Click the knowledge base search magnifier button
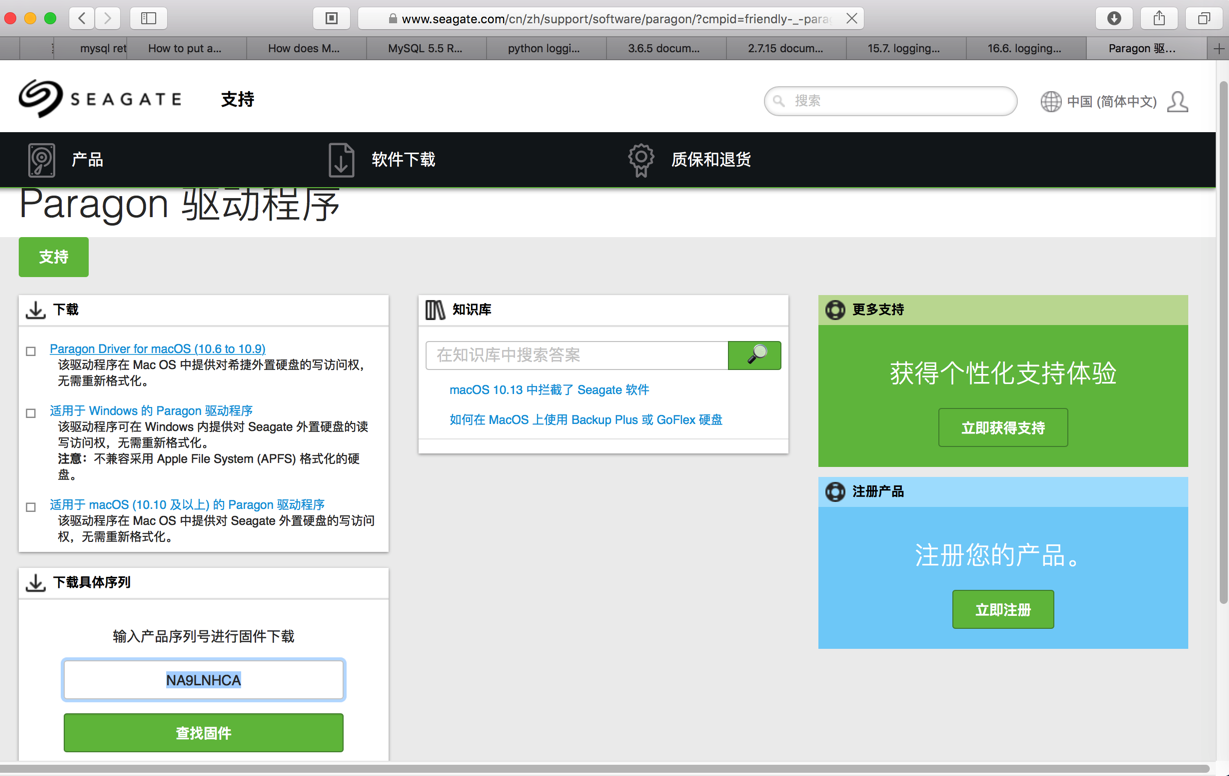Viewport: 1229px width, 776px height. coord(755,355)
